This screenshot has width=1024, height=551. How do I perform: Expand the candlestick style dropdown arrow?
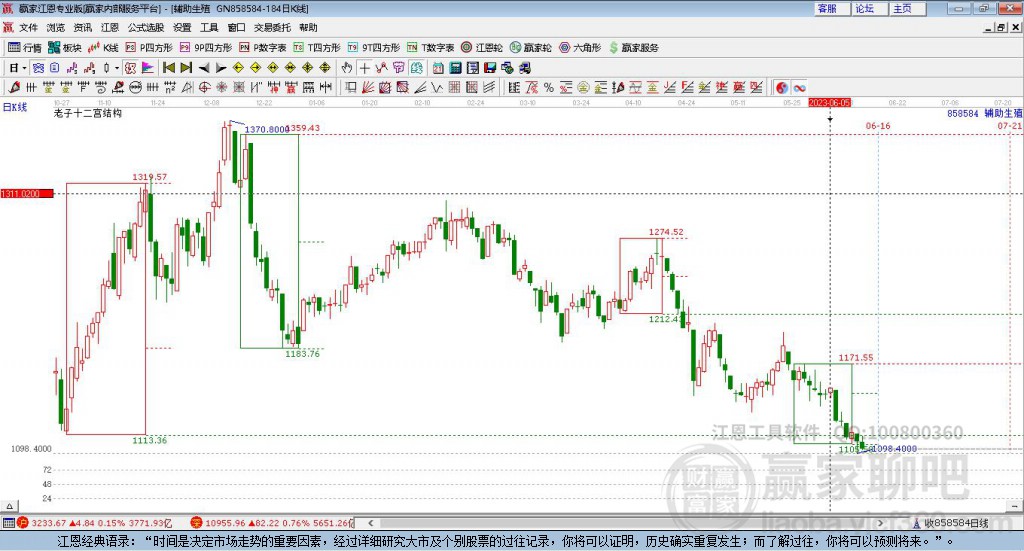(117, 68)
